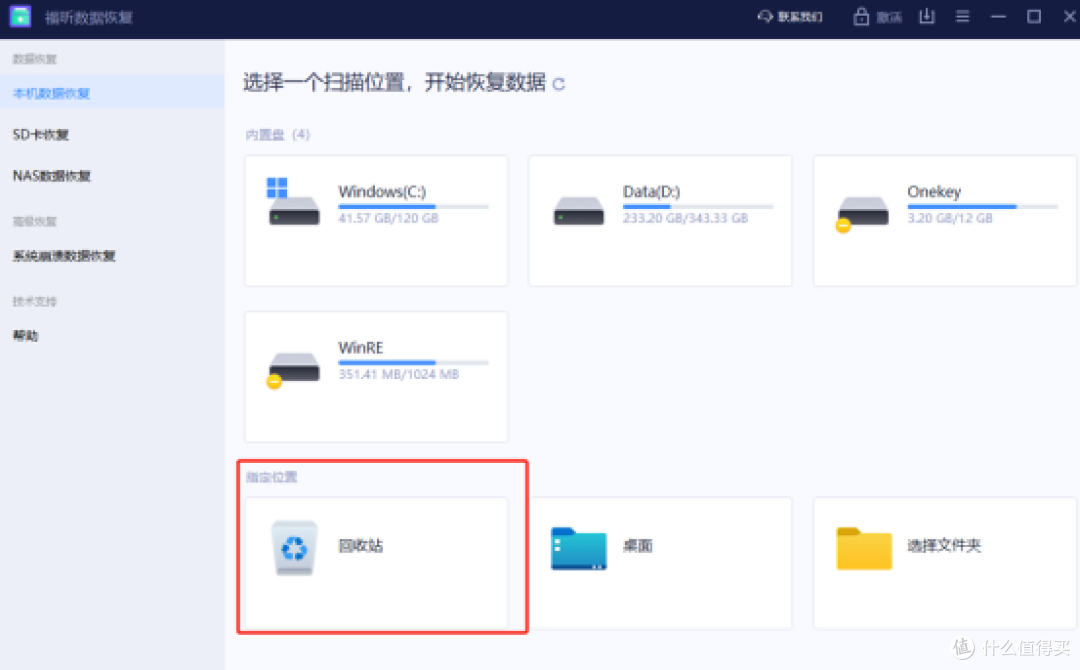This screenshot has height=670, width=1080.
Task: Choose 桌面 label as scan location
Action: (x=638, y=545)
